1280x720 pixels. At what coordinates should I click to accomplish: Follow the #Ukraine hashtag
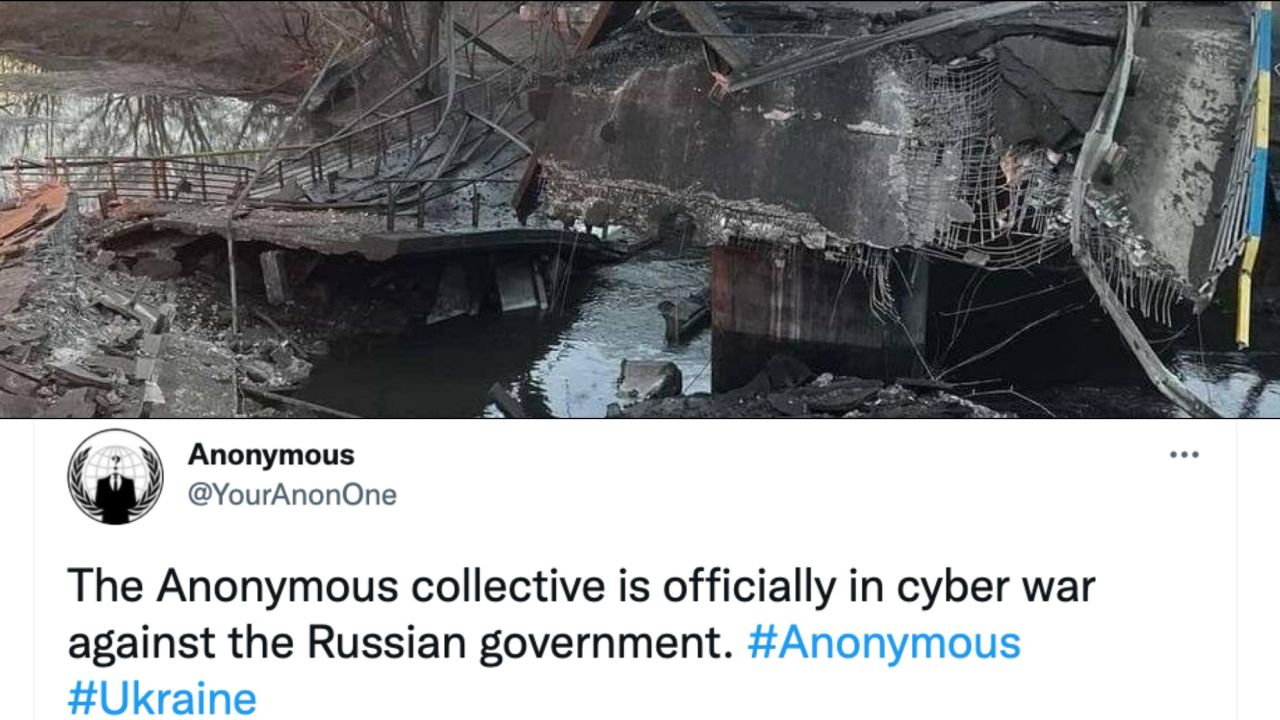coord(162,699)
